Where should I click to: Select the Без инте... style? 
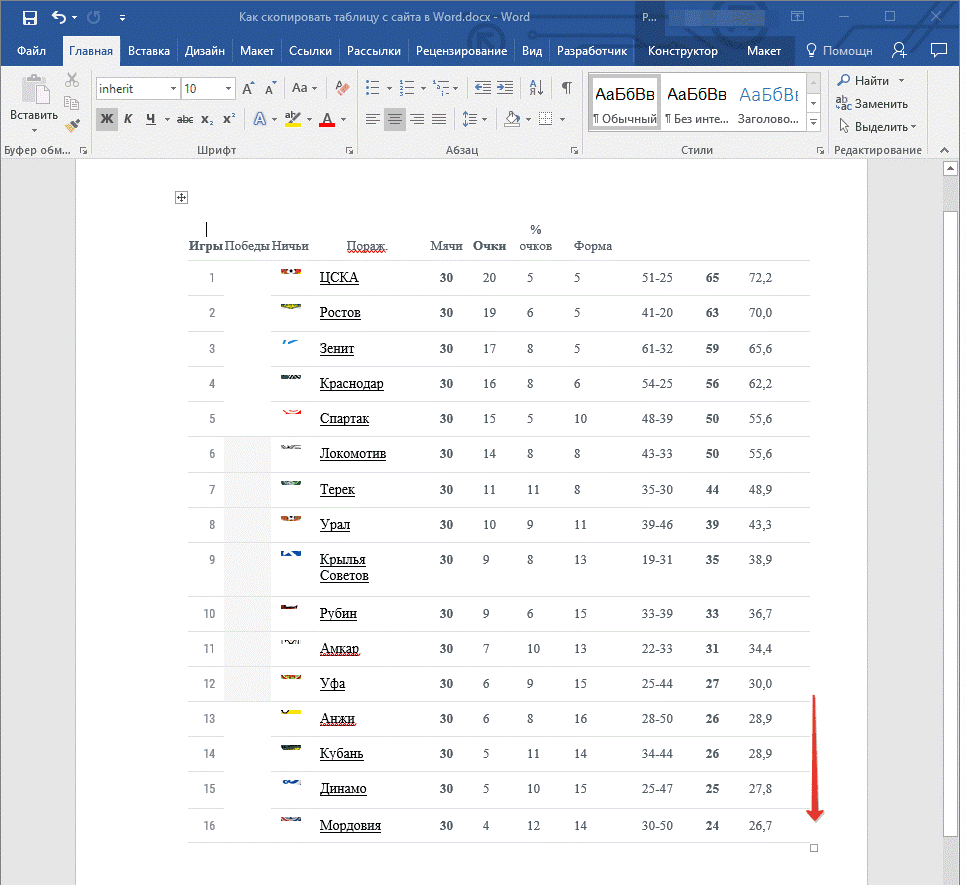pyautogui.click(x=696, y=102)
